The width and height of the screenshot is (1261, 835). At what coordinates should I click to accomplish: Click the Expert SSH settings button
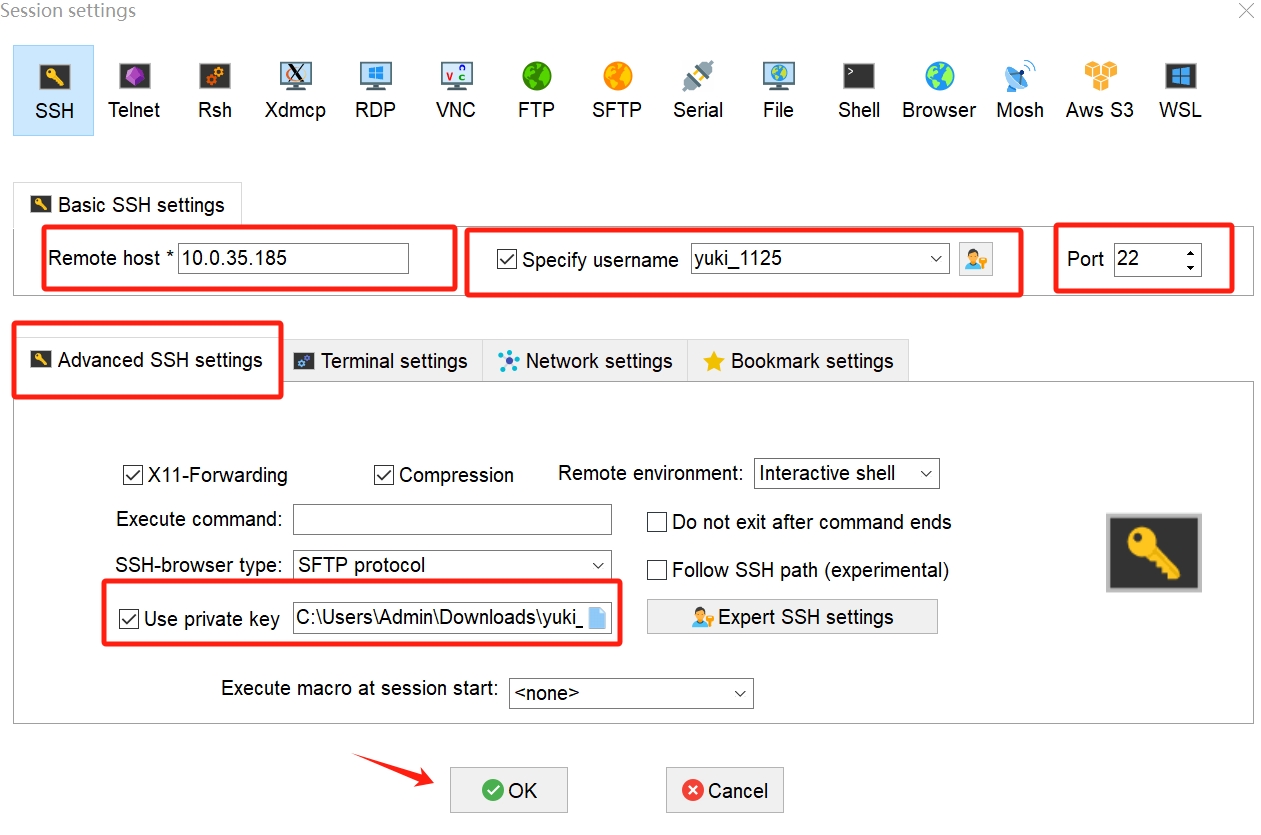point(792,617)
